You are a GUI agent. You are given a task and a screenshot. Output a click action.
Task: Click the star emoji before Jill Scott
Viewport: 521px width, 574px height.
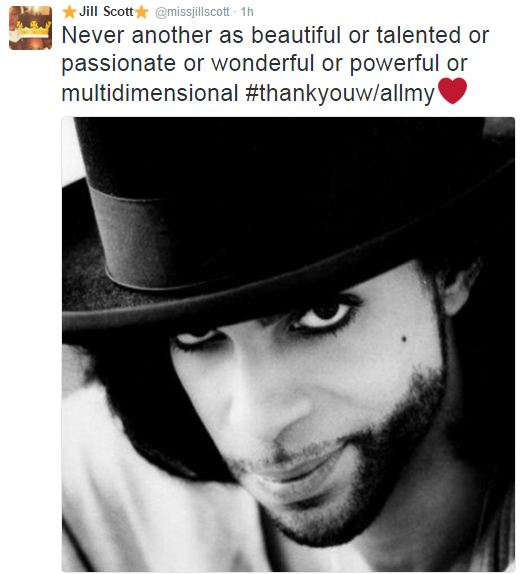69,12
